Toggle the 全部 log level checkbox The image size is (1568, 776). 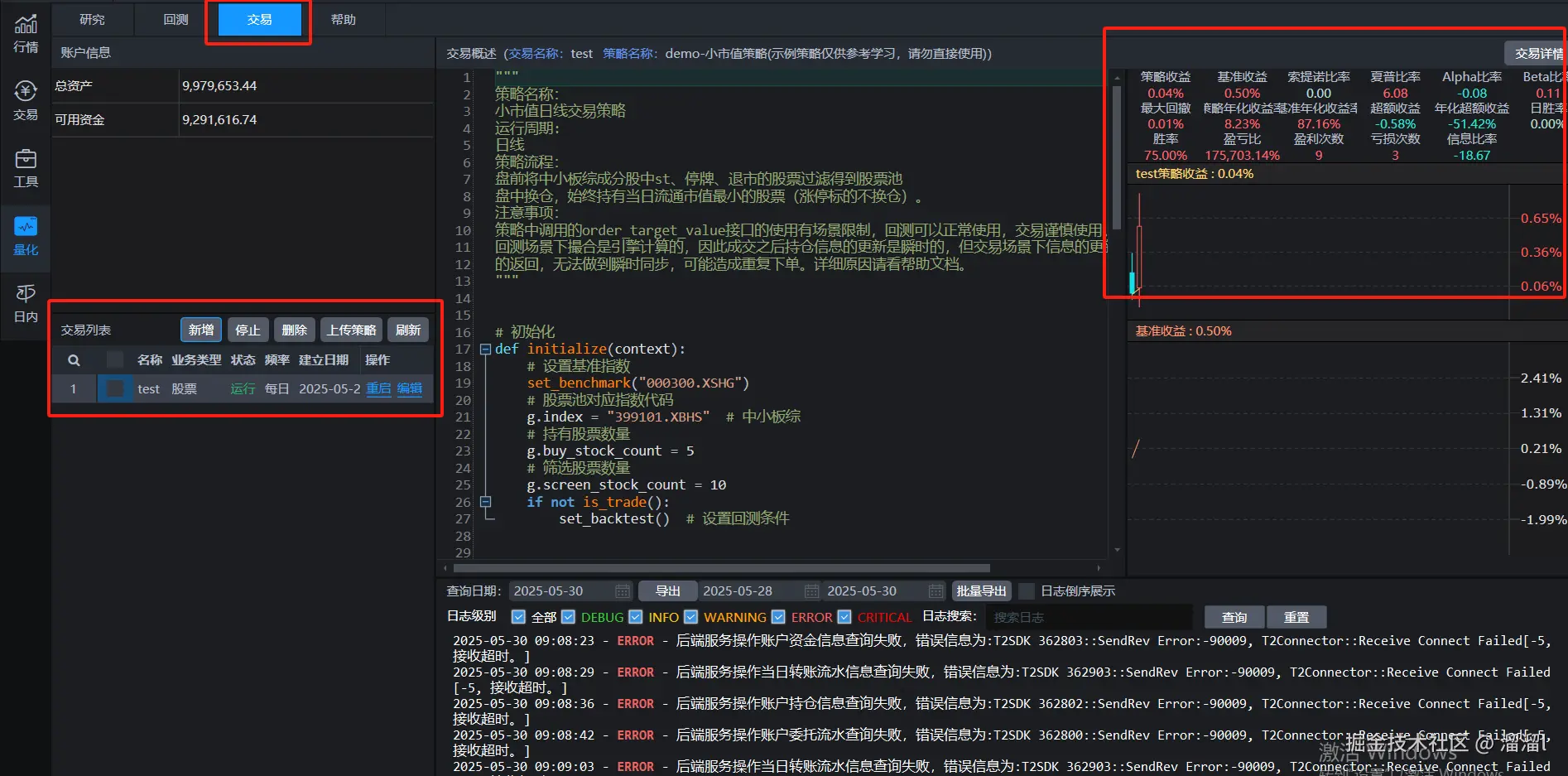click(x=518, y=617)
